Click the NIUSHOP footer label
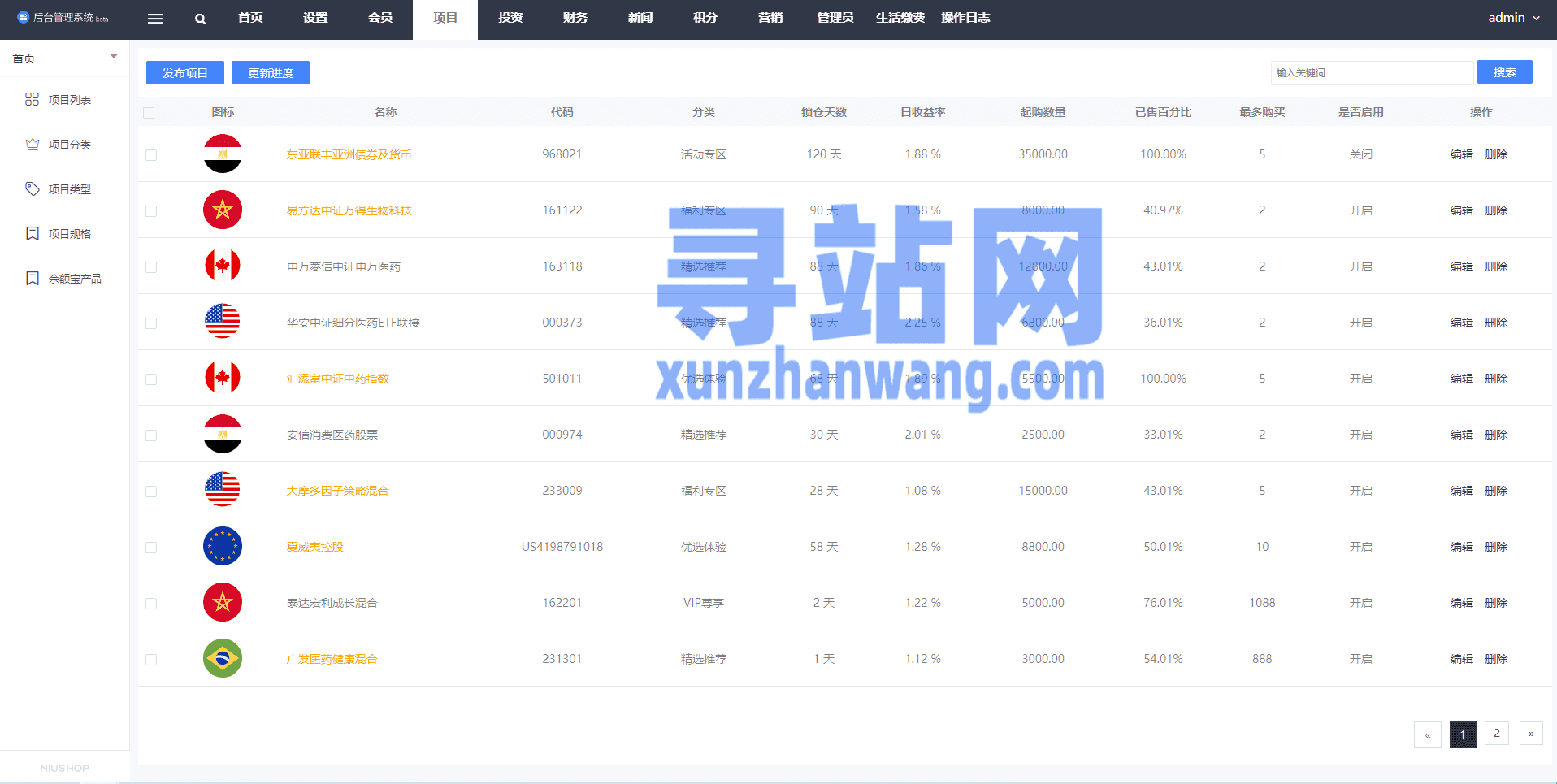The height and width of the screenshot is (784, 1557). (65, 768)
